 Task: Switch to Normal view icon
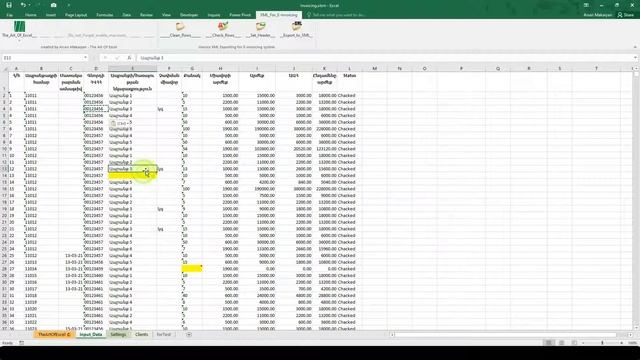coord(549,343)
